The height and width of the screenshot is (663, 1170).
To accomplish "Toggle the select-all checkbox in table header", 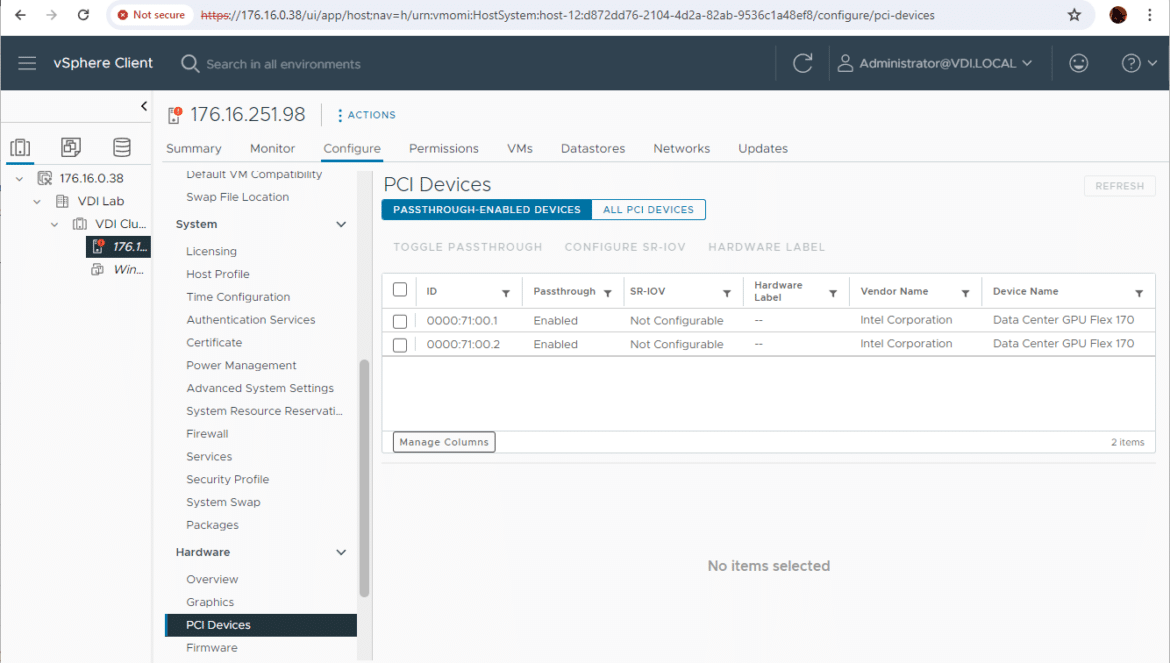I will tap(400, 289).
